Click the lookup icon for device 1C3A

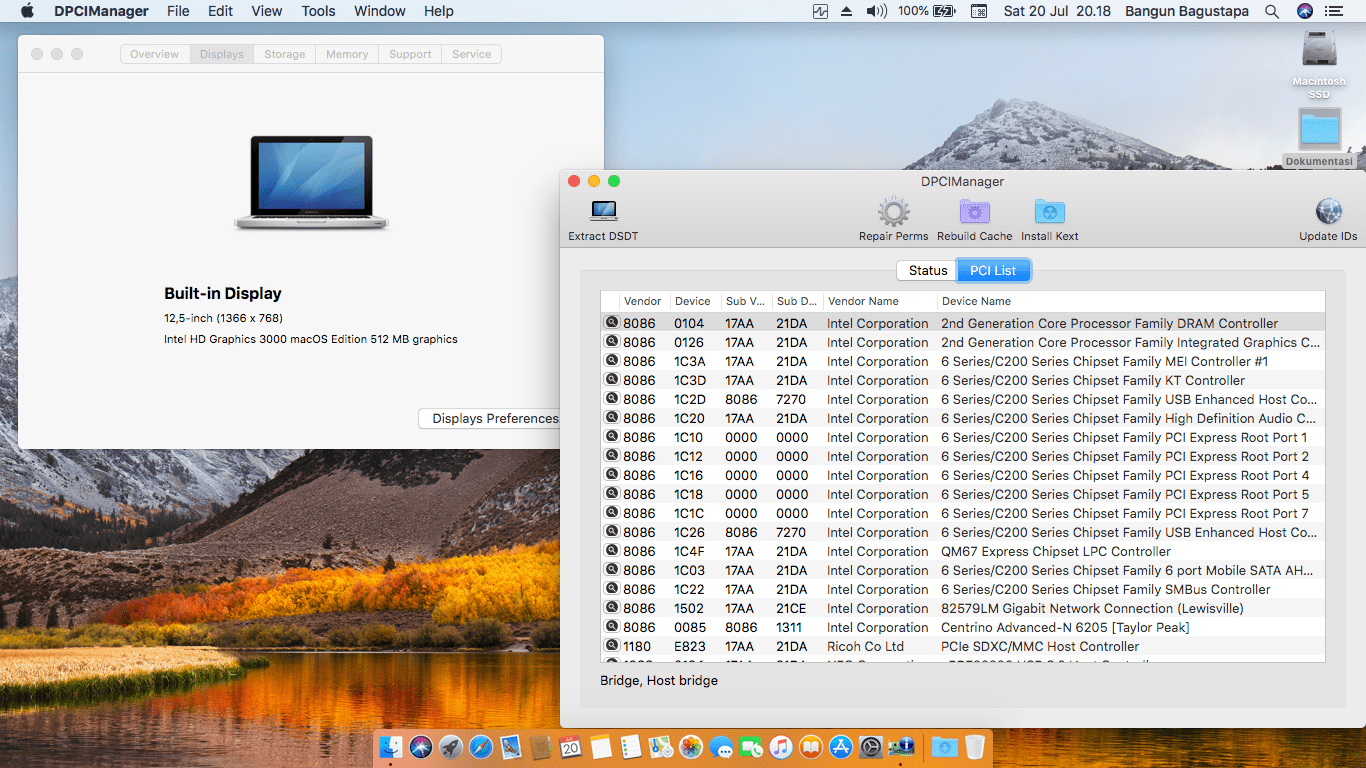611,361
